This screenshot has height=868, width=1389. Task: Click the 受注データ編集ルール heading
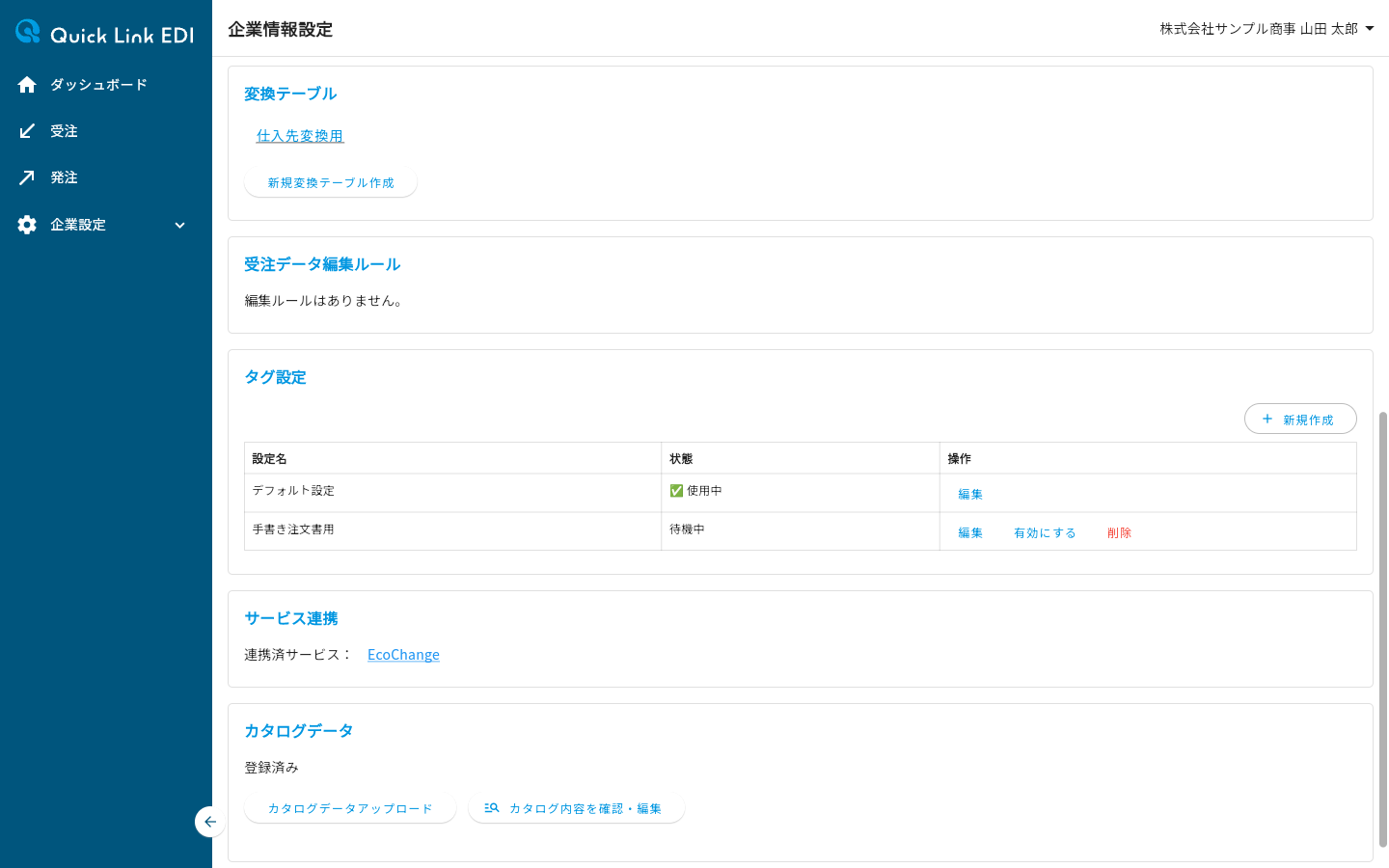(x=322, y=264)
